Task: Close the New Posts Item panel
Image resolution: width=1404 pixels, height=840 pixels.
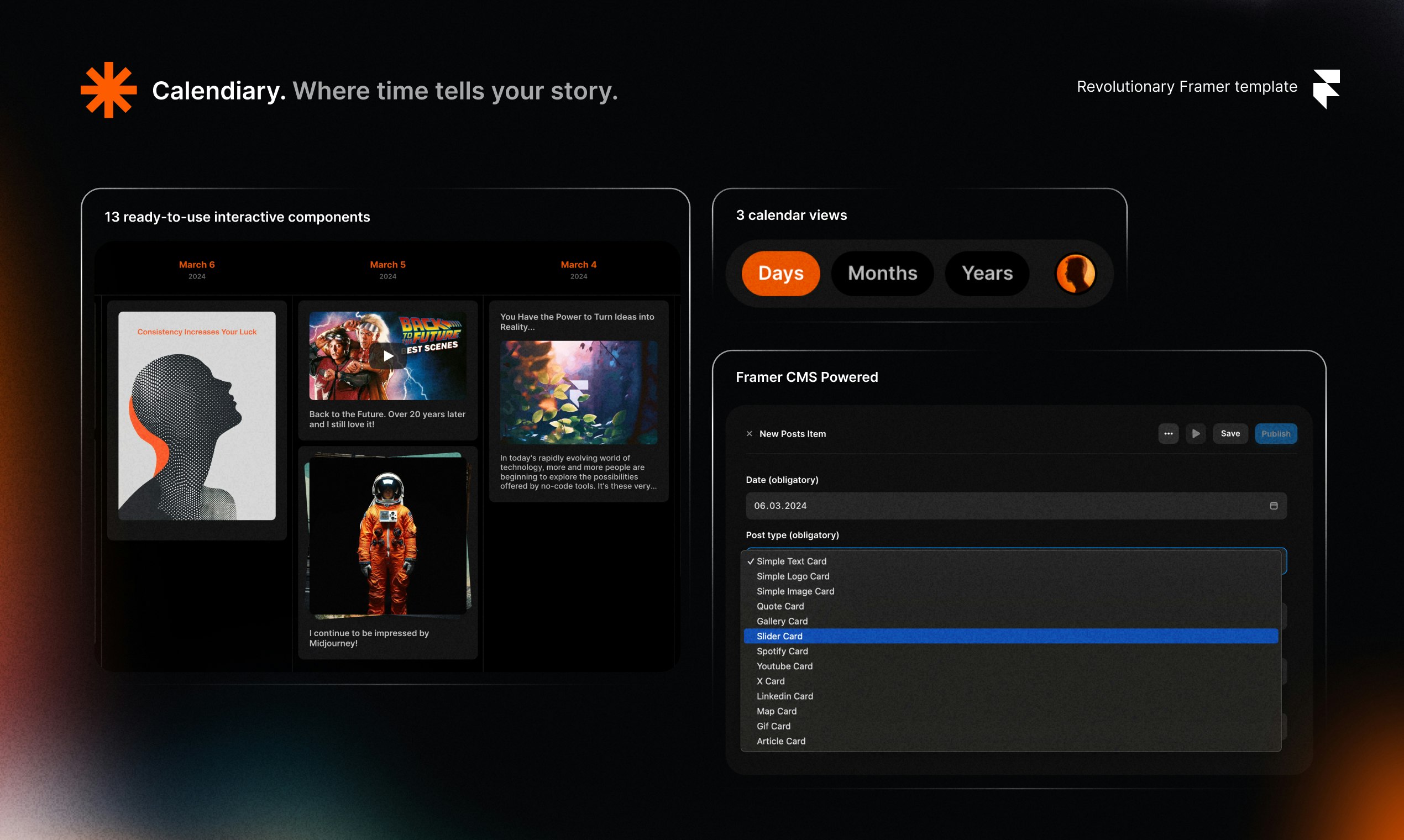Action: 749,434
